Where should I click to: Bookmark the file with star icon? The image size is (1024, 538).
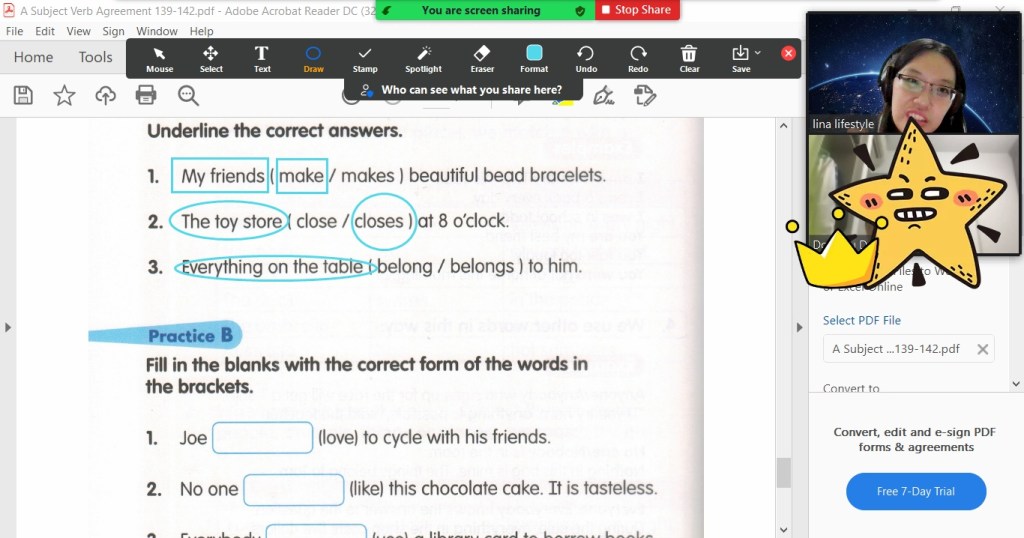(64, 95)
